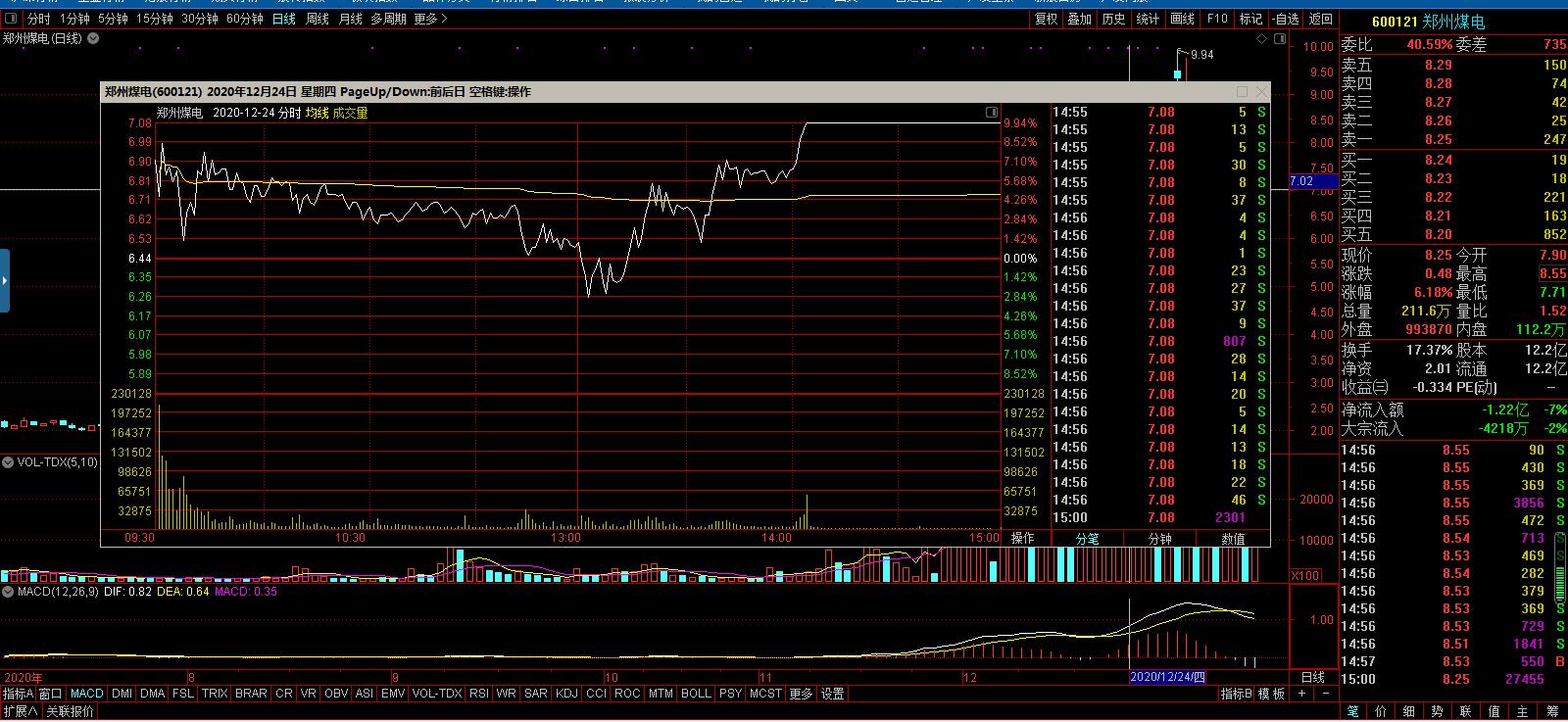The width and height of the screenshot is (1568, 722).
Task: Click the 窗口 window tab
Action: [51, 694]
